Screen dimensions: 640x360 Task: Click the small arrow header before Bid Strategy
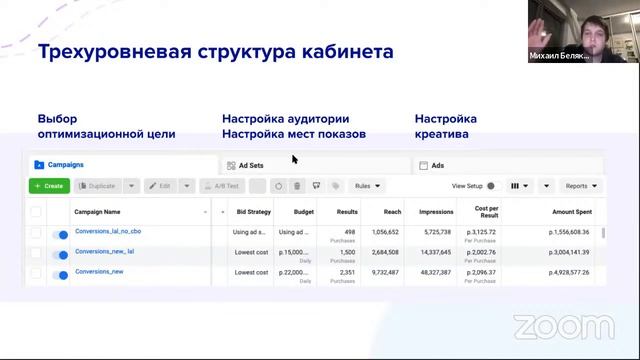click(222, 212)
